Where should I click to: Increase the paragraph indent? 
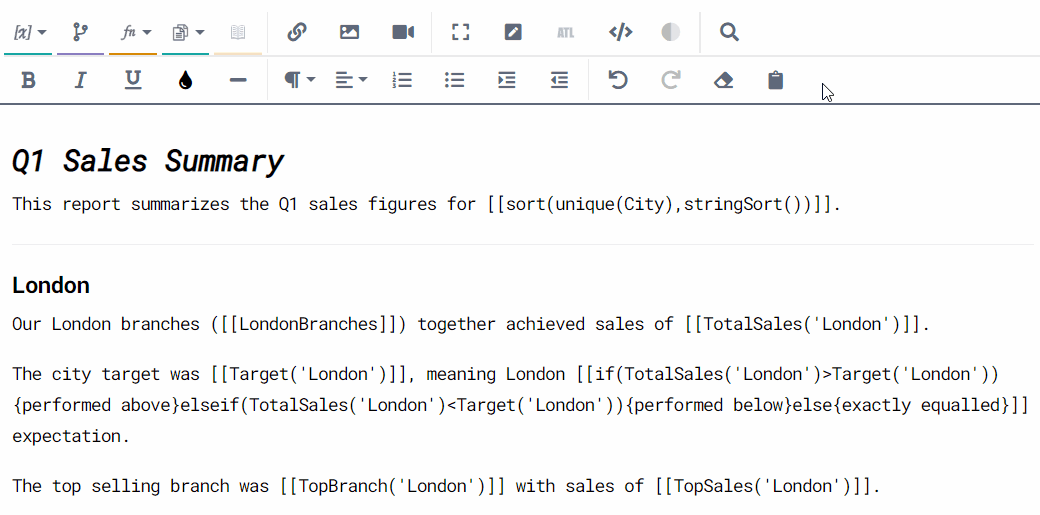coord(507,80)
